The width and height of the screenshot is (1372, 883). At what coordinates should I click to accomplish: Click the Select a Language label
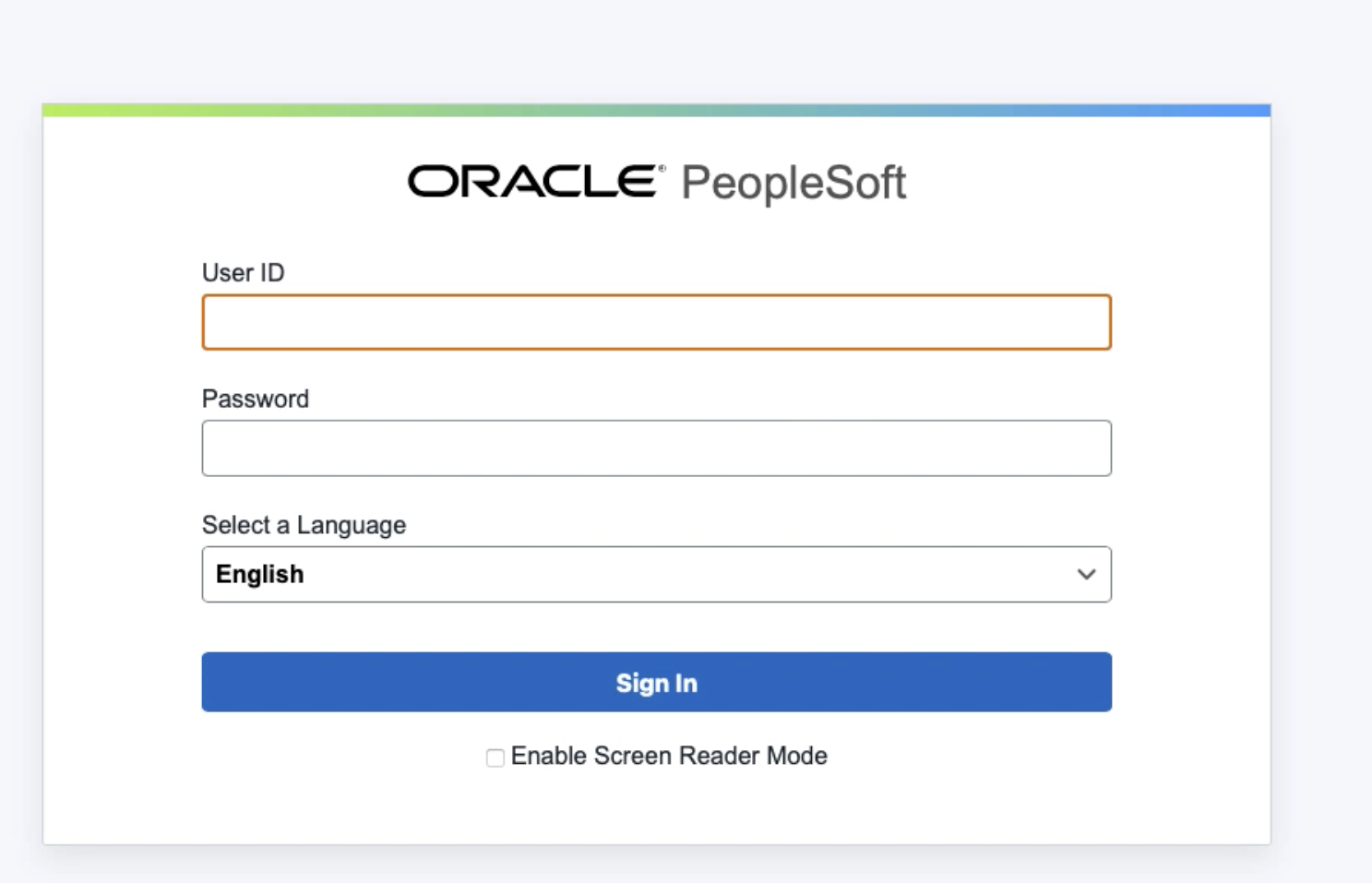pos(304,525)
